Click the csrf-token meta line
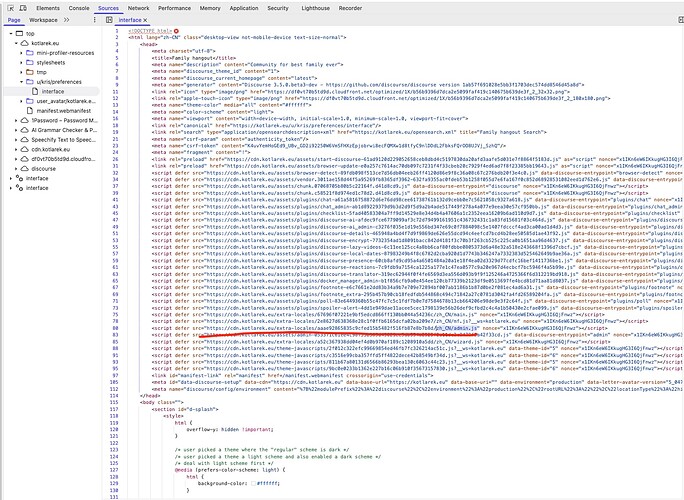 (329, 145)
